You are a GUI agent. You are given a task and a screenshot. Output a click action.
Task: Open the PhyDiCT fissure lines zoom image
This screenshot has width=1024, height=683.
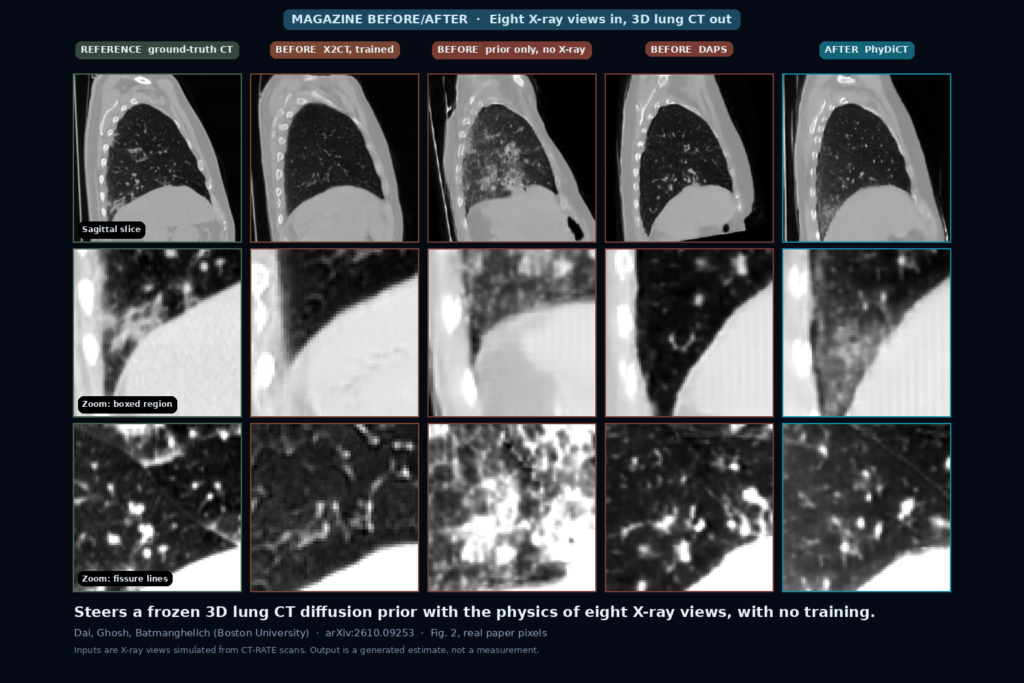coord(867,507)
